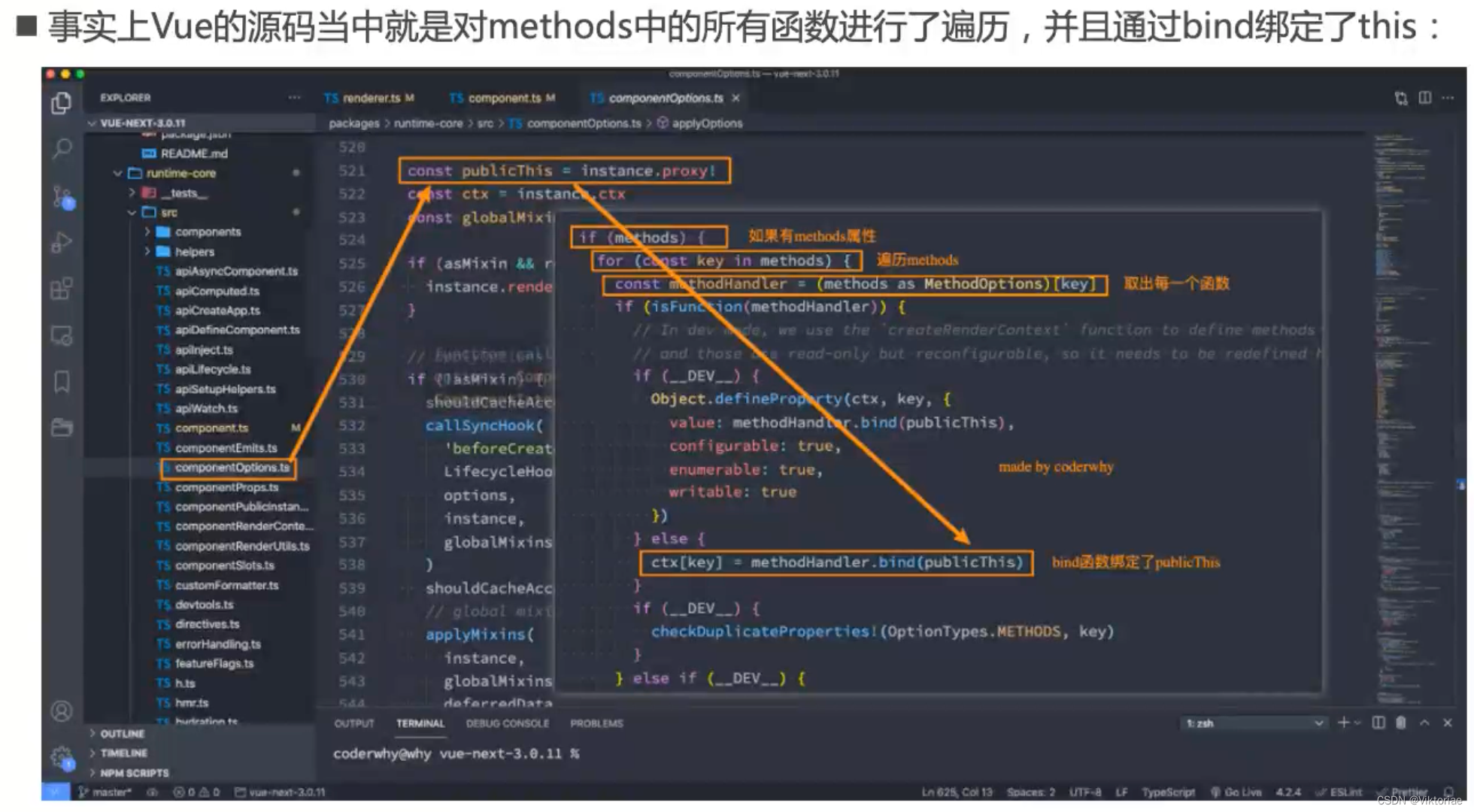Click in the terminal prompt line
1474x812 pixels.
(456, 753)
